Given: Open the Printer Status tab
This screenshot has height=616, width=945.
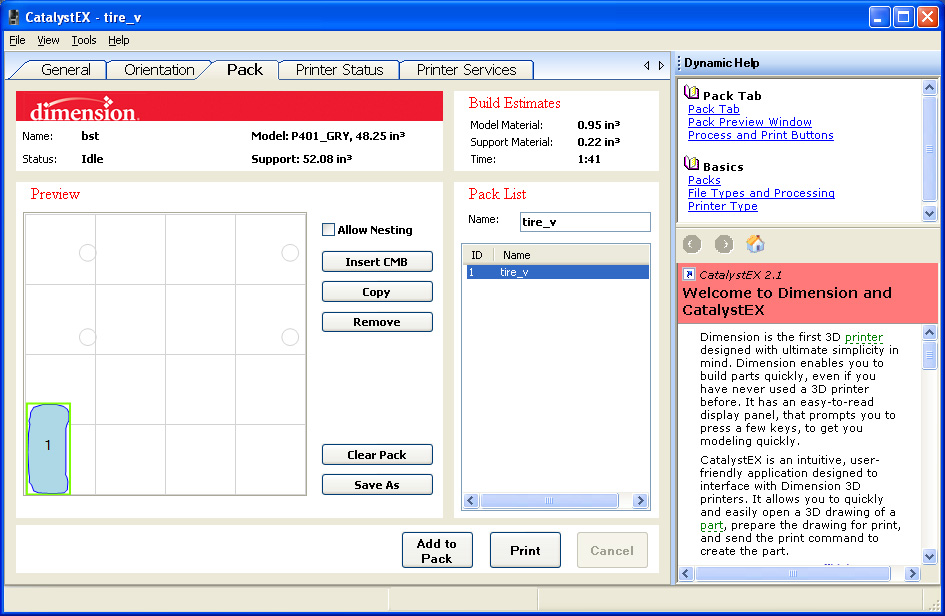Looking at the screenshot, I should 339,70.
